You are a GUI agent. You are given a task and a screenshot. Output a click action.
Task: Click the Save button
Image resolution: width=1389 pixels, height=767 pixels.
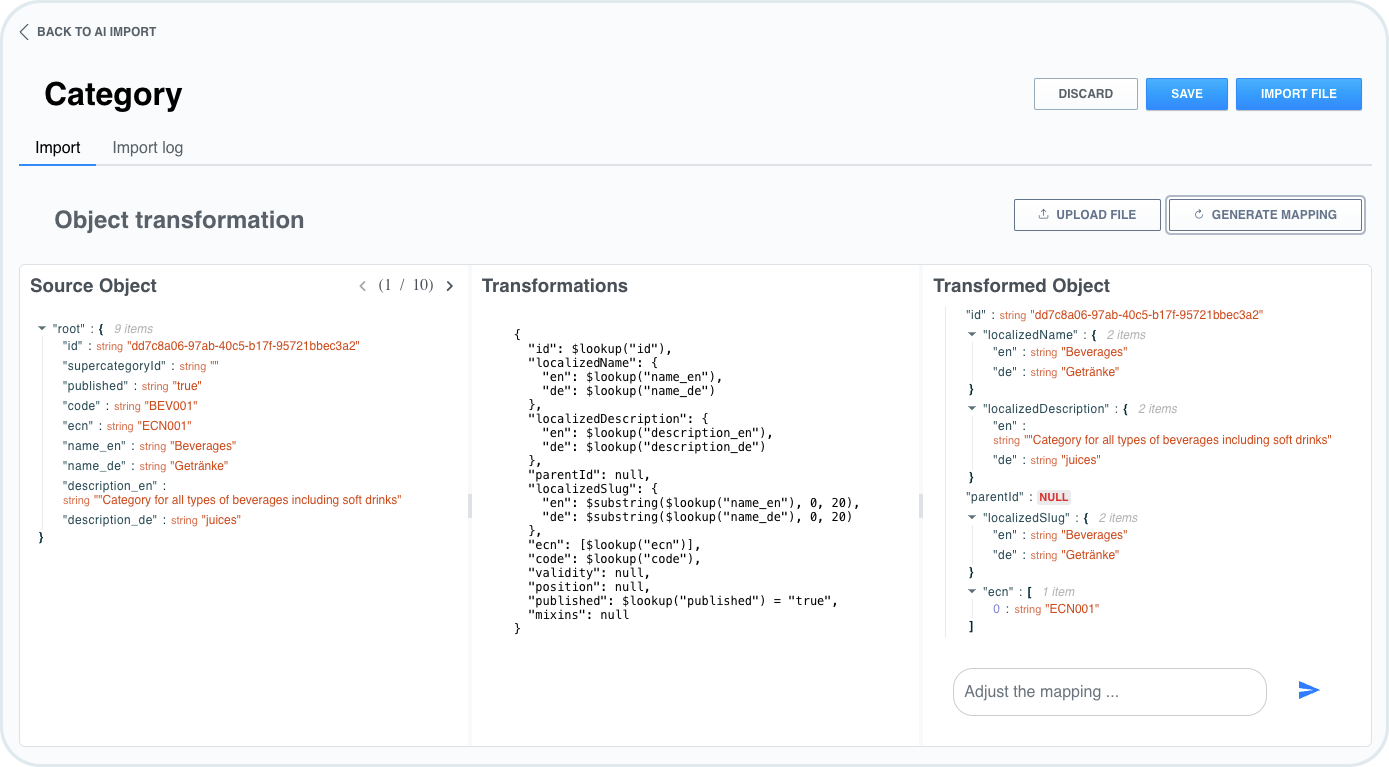point(1186,94)
